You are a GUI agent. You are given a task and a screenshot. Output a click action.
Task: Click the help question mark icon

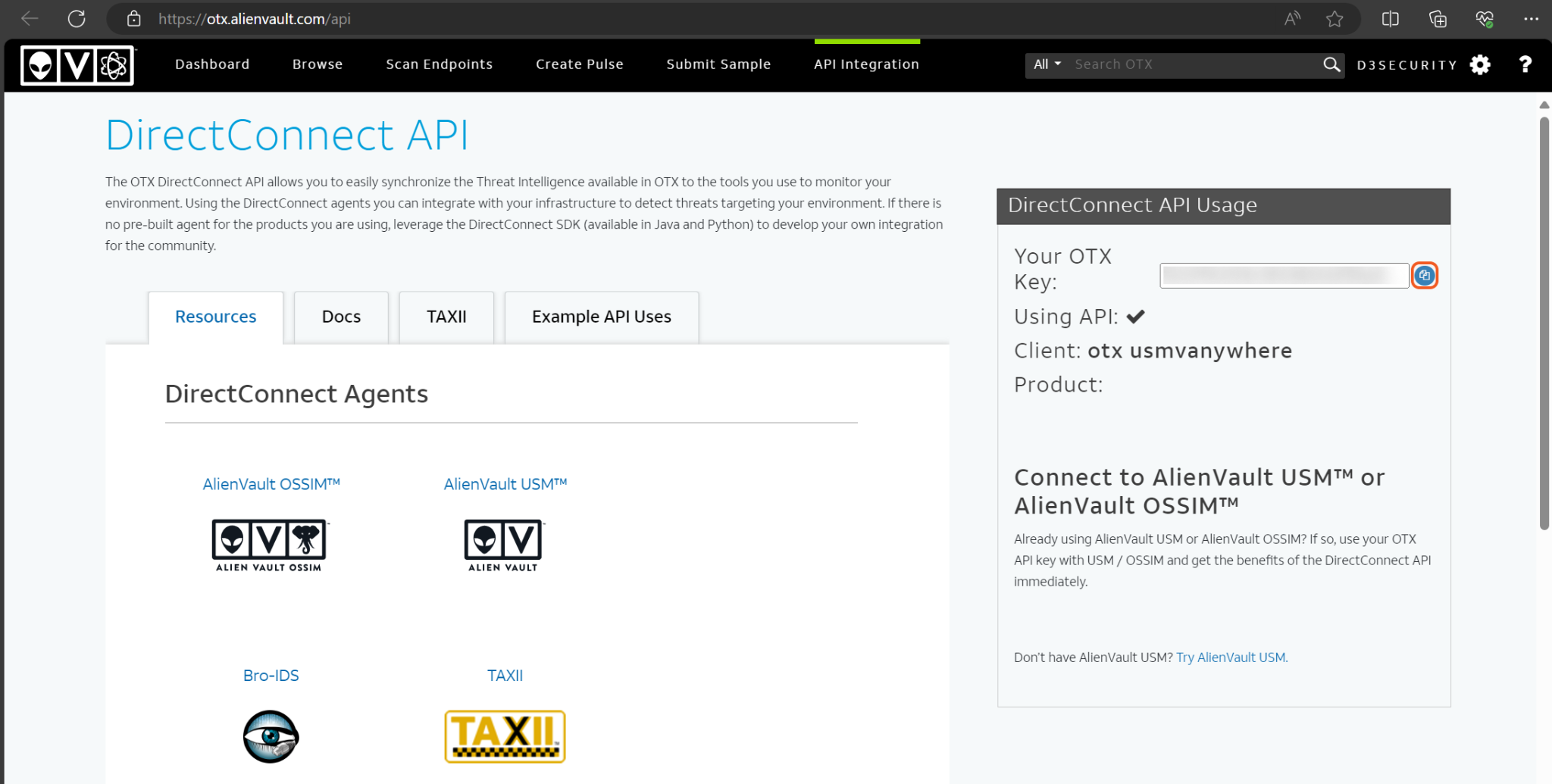(x=1525, y=64)
